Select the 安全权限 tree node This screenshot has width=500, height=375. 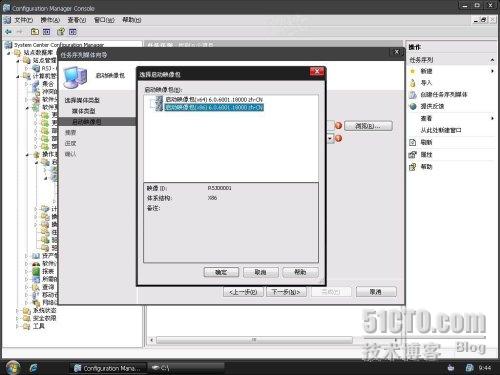tap(44, 318)
